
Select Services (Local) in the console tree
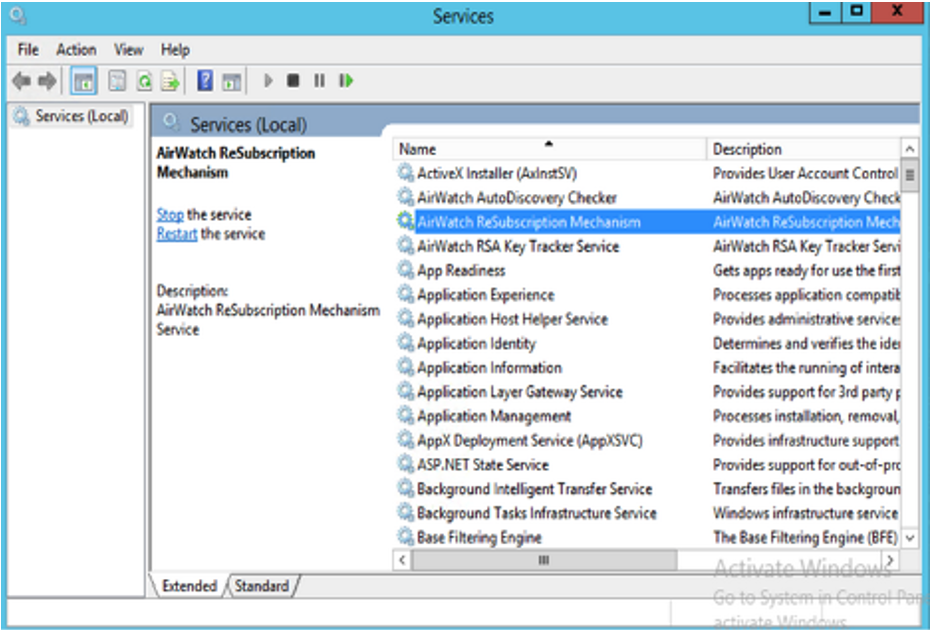point(81,116)
